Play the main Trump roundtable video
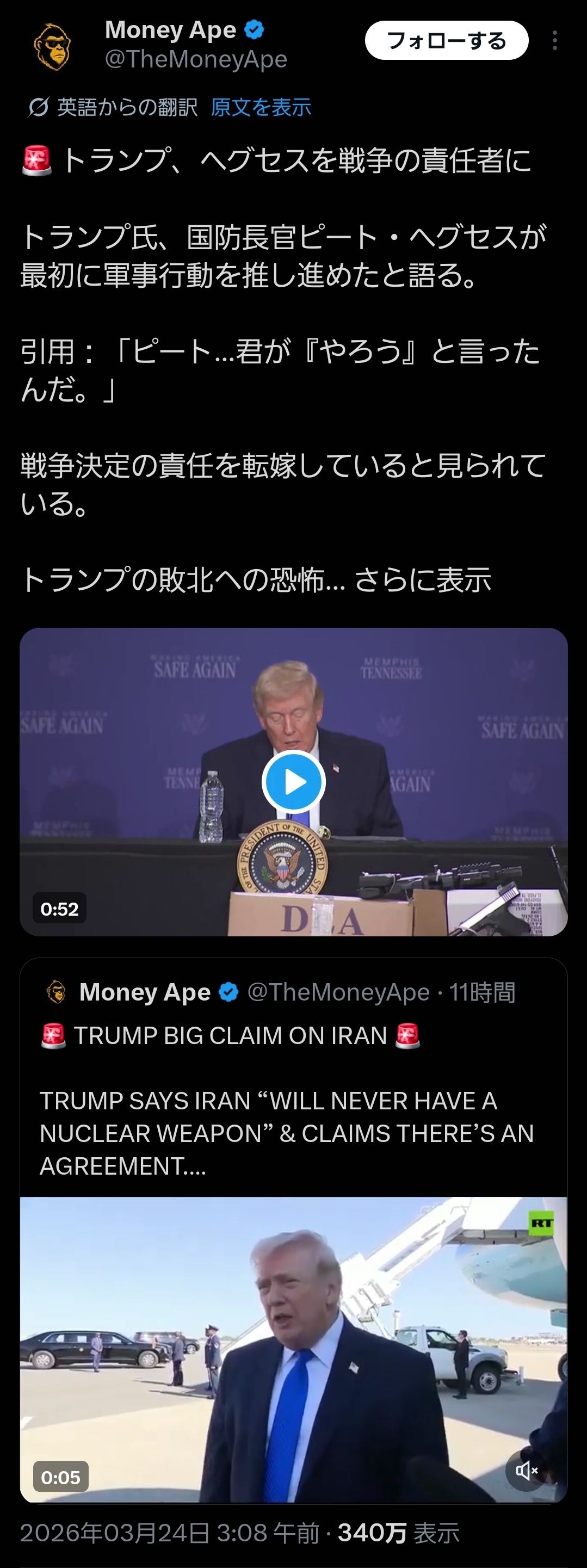587x1568 pixels. tap(294, 782)
